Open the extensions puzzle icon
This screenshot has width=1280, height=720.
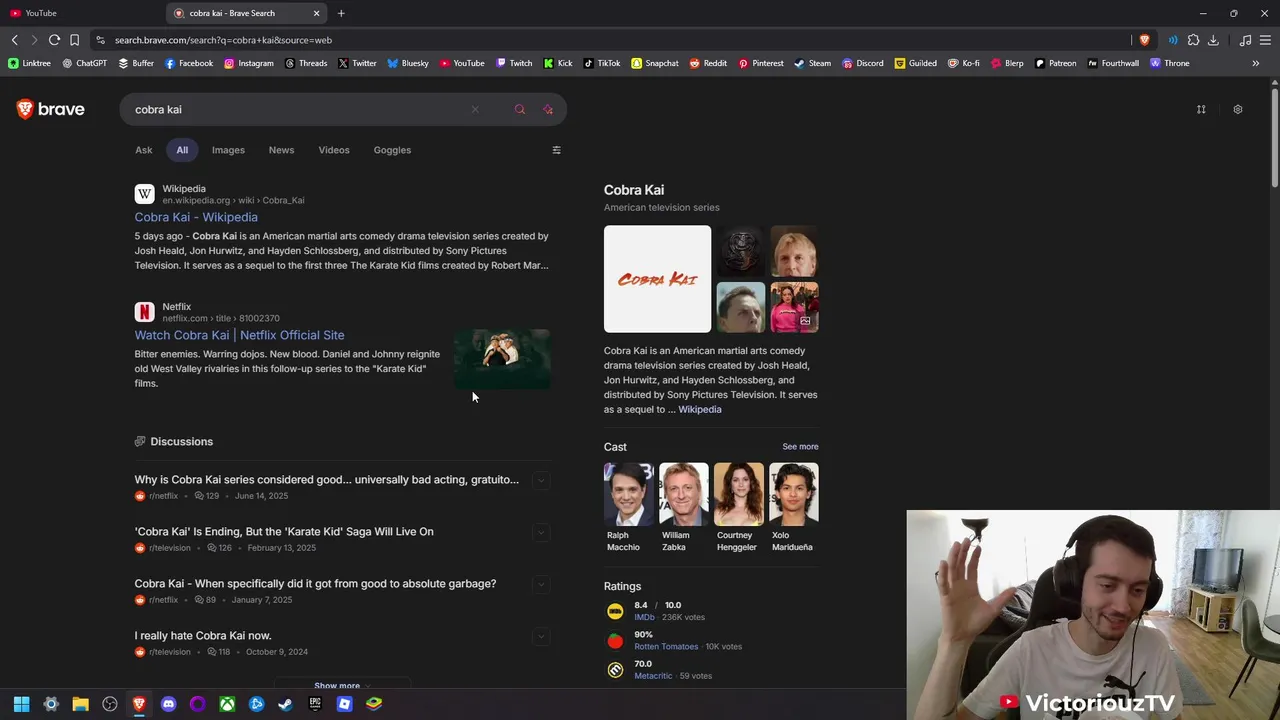1193,40
